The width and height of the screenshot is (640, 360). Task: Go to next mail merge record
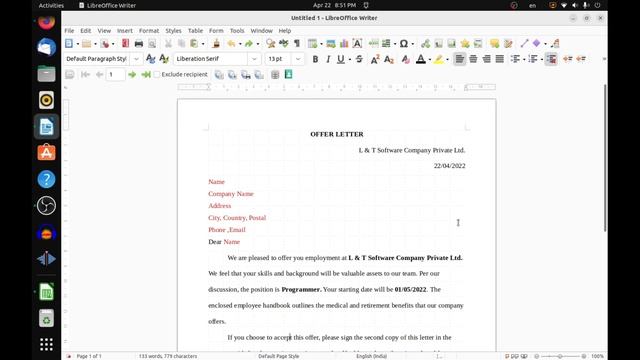coord(132,75)
